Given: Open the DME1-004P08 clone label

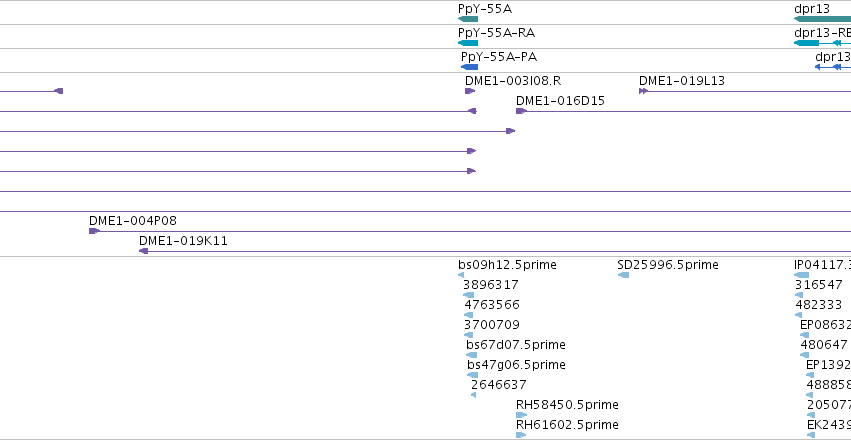Looking at the screenshot, I should coord(133,221).
